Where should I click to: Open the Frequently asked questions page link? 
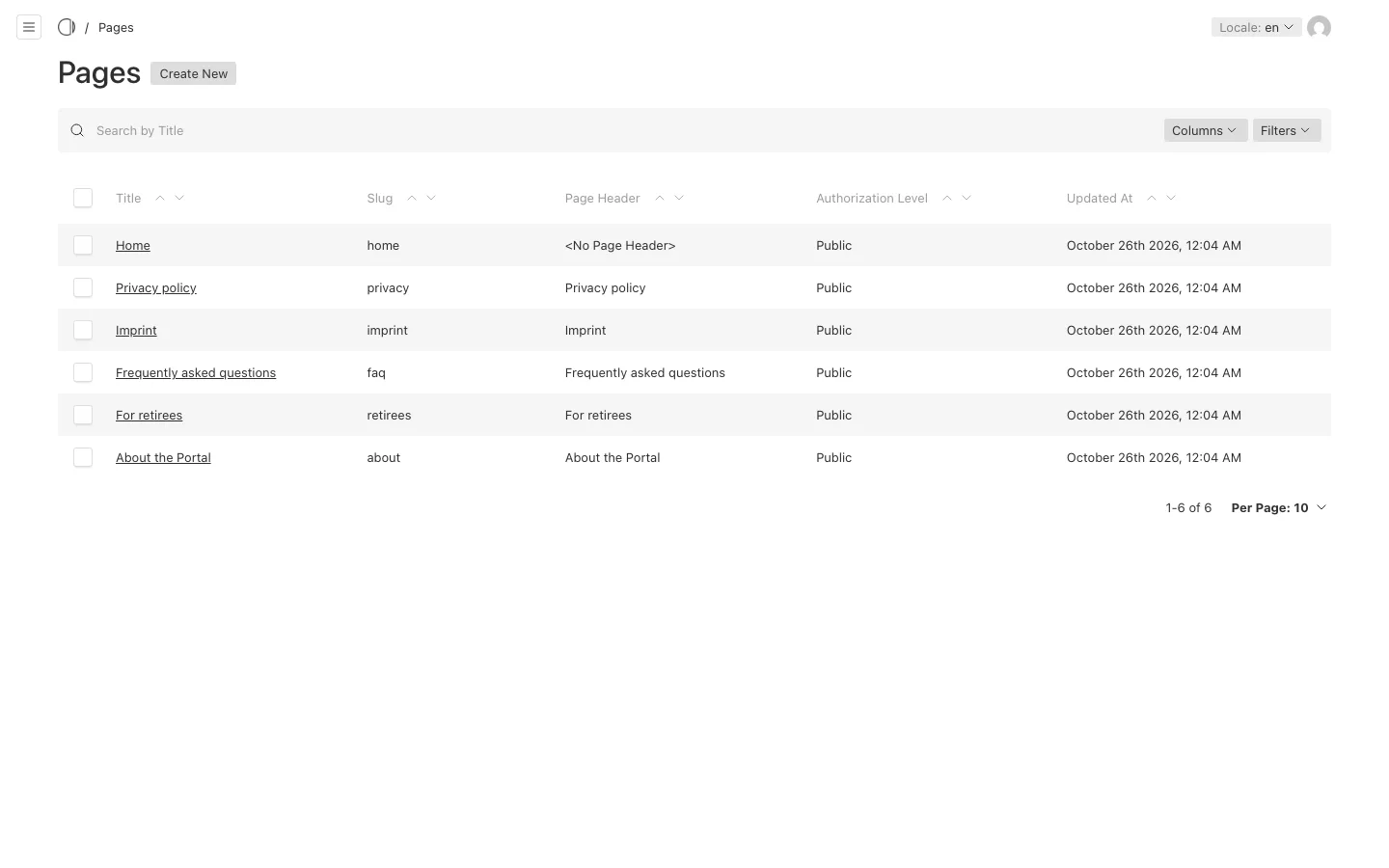(x=196, y=372)
